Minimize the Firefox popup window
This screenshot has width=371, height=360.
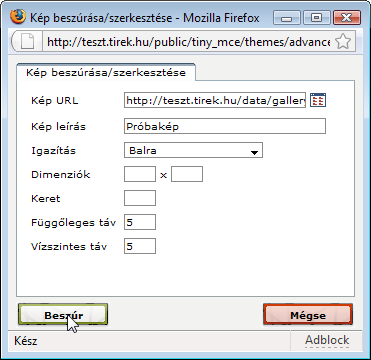coord(286,18)
